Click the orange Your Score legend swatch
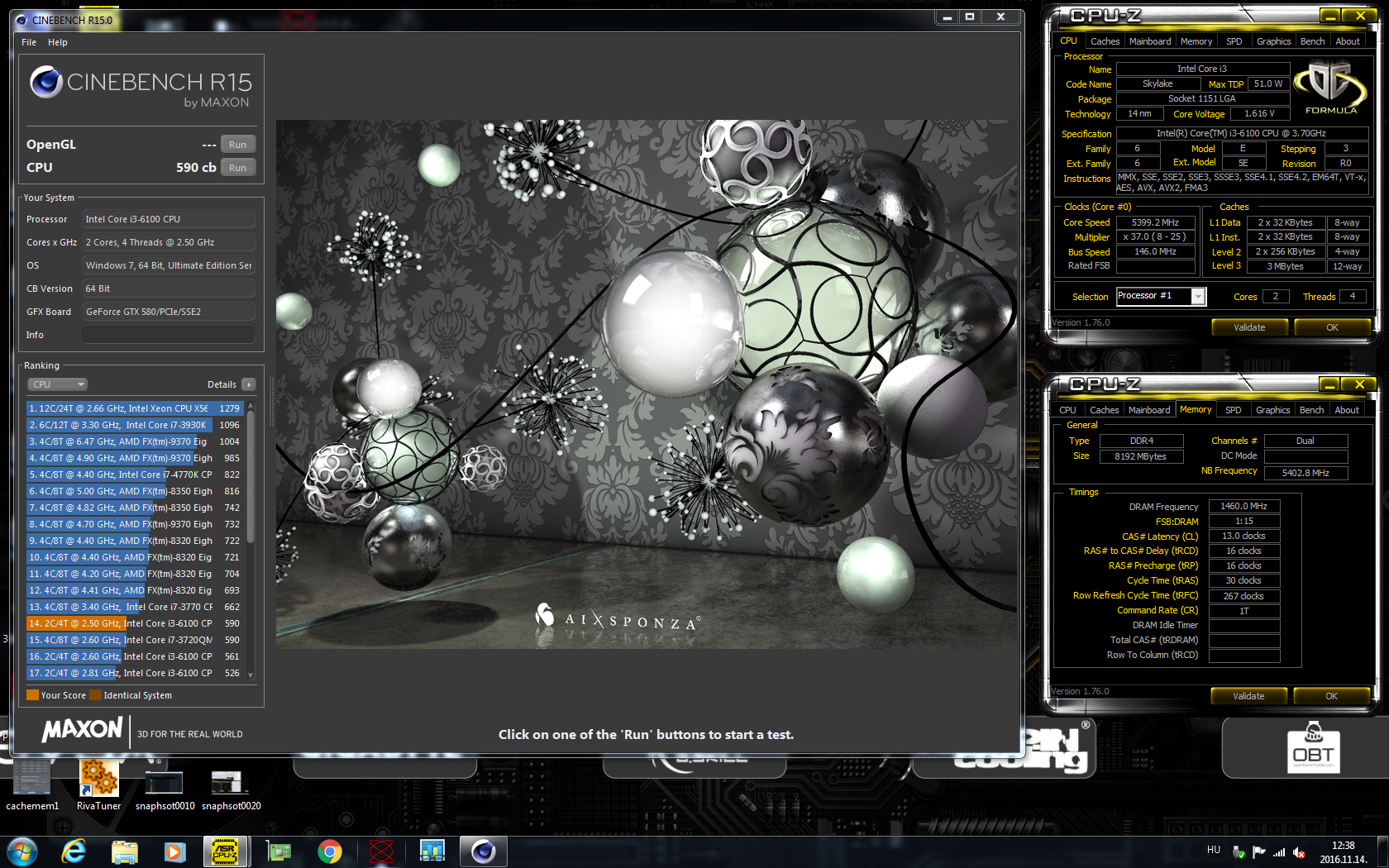Viewport: 1389px width, 868px height. click(x=32, y=695)
